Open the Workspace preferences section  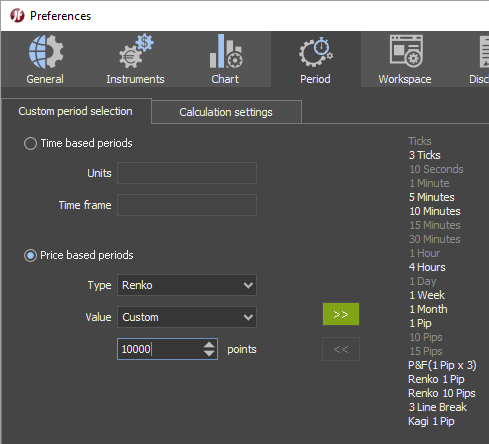click(405, 59)
